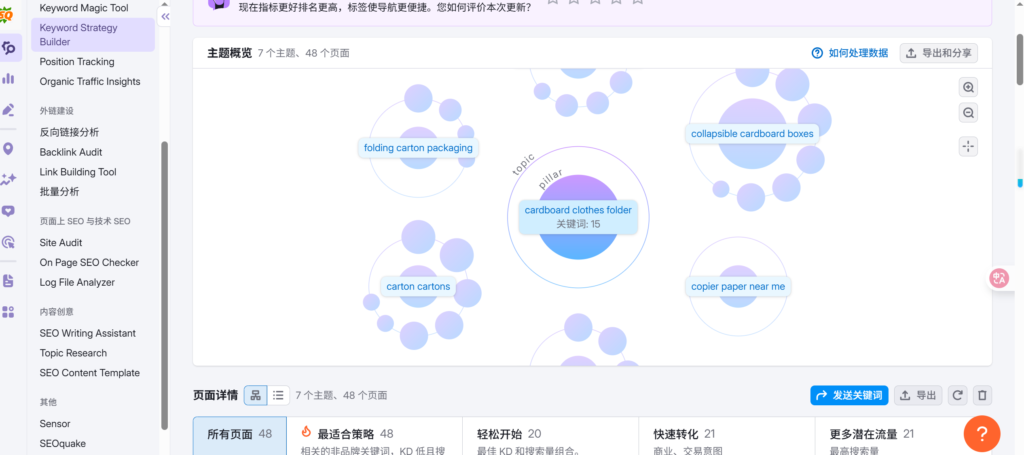1024x455 pixels.
Task: Click 外链建设 section heading
Action: [x=57, y=111]
